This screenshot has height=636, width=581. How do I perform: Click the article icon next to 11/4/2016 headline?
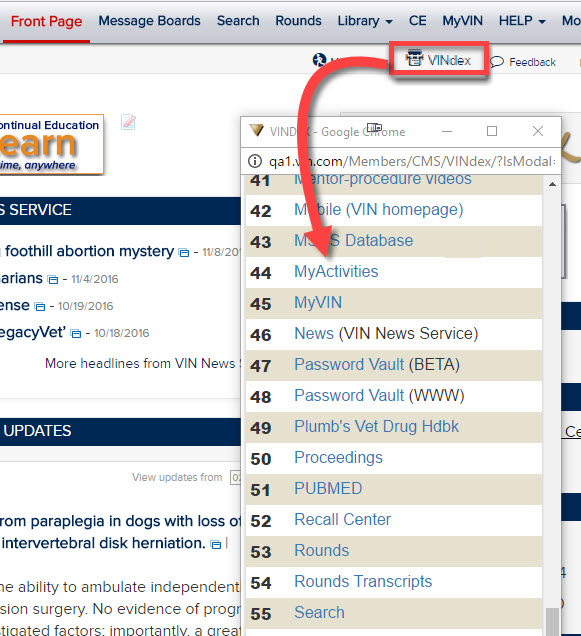pos(53,279)
